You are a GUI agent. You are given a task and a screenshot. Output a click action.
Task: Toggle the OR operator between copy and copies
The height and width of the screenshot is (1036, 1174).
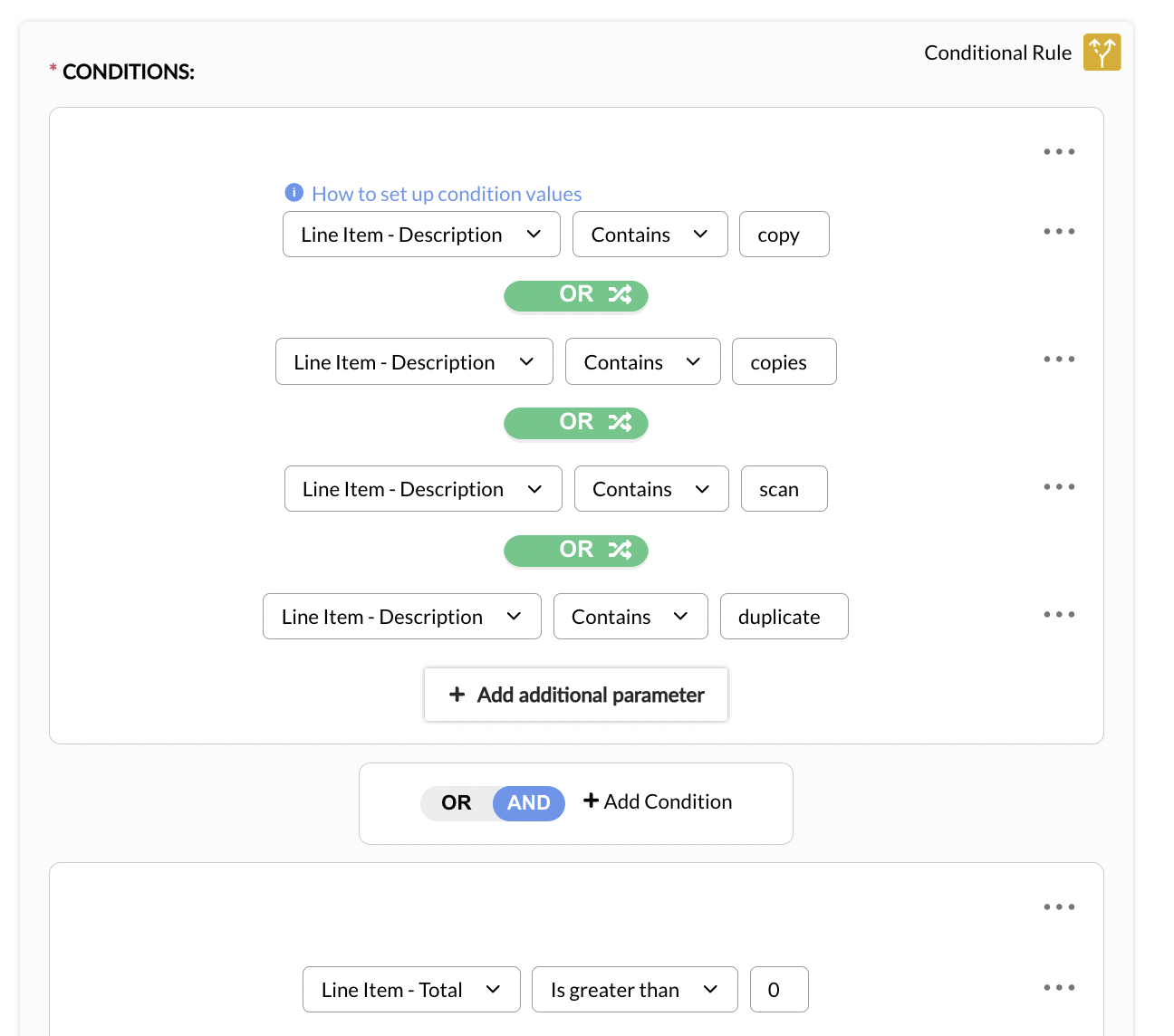coord(576,295)
